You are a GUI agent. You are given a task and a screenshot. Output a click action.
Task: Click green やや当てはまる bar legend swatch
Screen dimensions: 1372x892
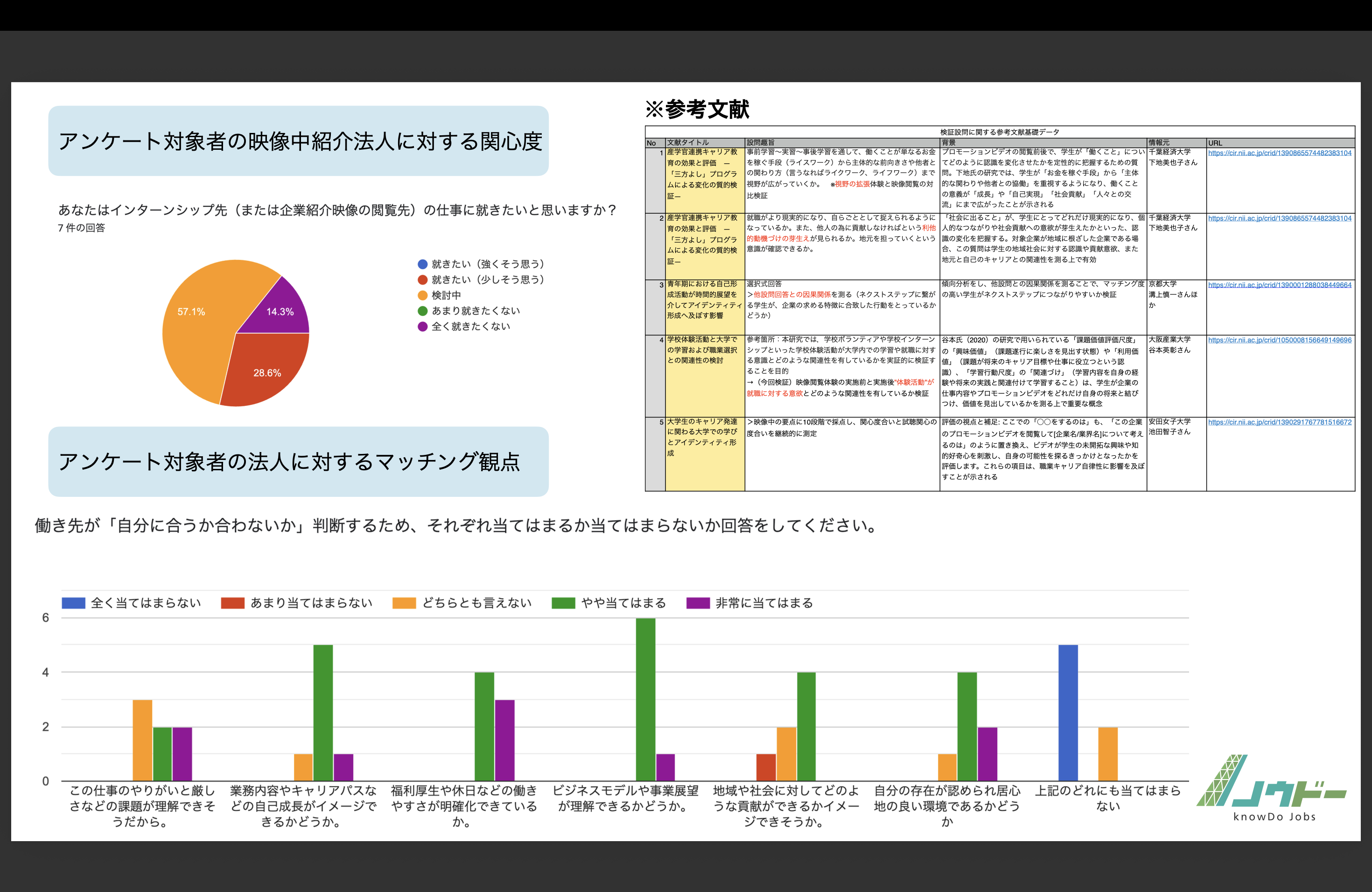[563, 603]
